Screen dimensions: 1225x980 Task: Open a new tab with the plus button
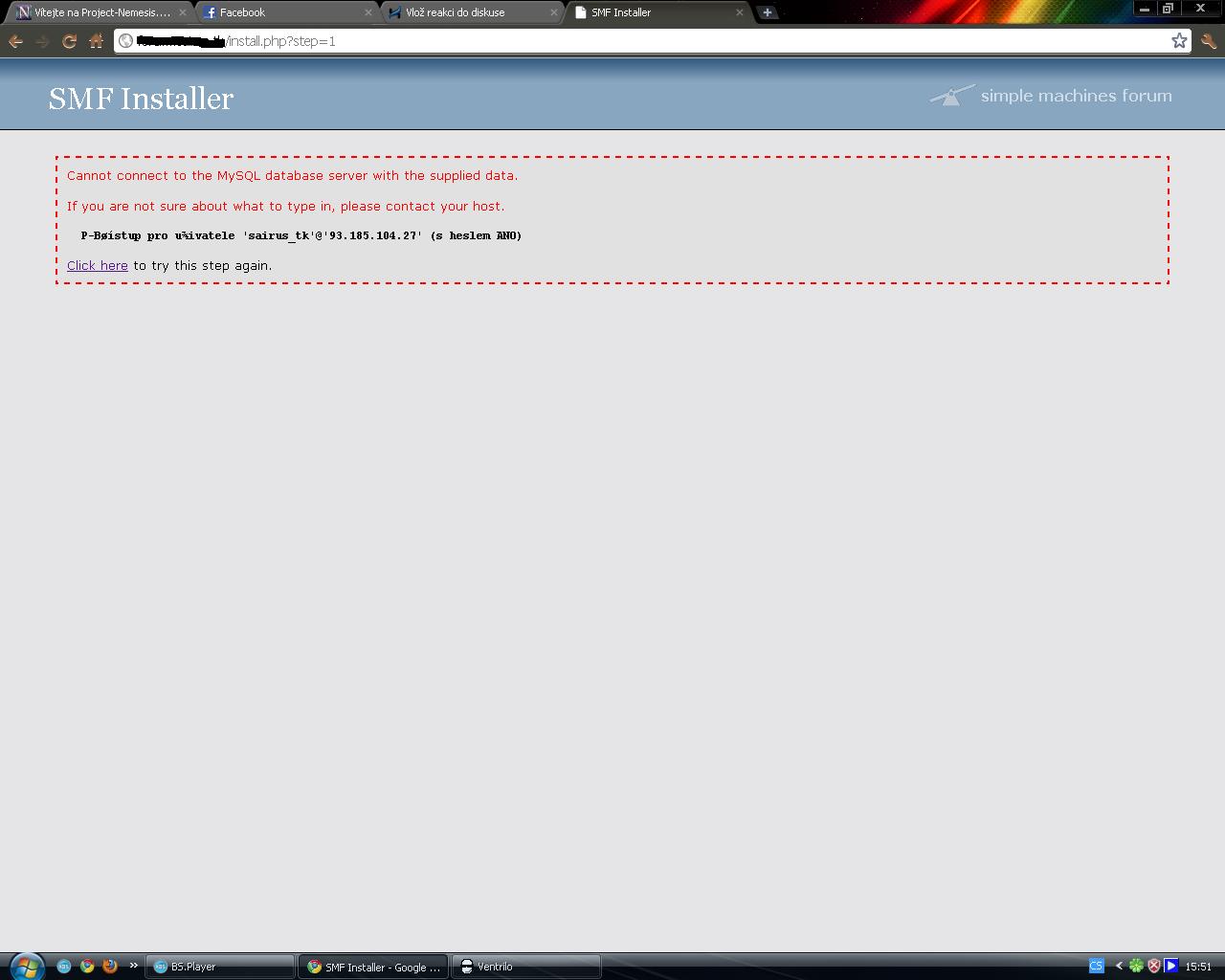pos(767,12)
